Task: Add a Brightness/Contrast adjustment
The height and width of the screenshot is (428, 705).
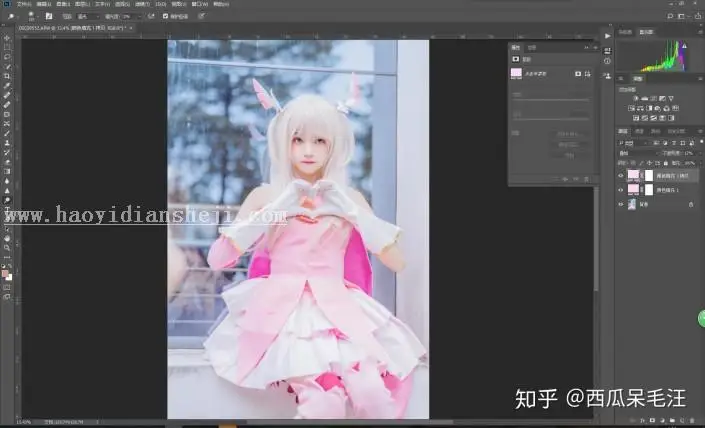Action: (636, 99)
